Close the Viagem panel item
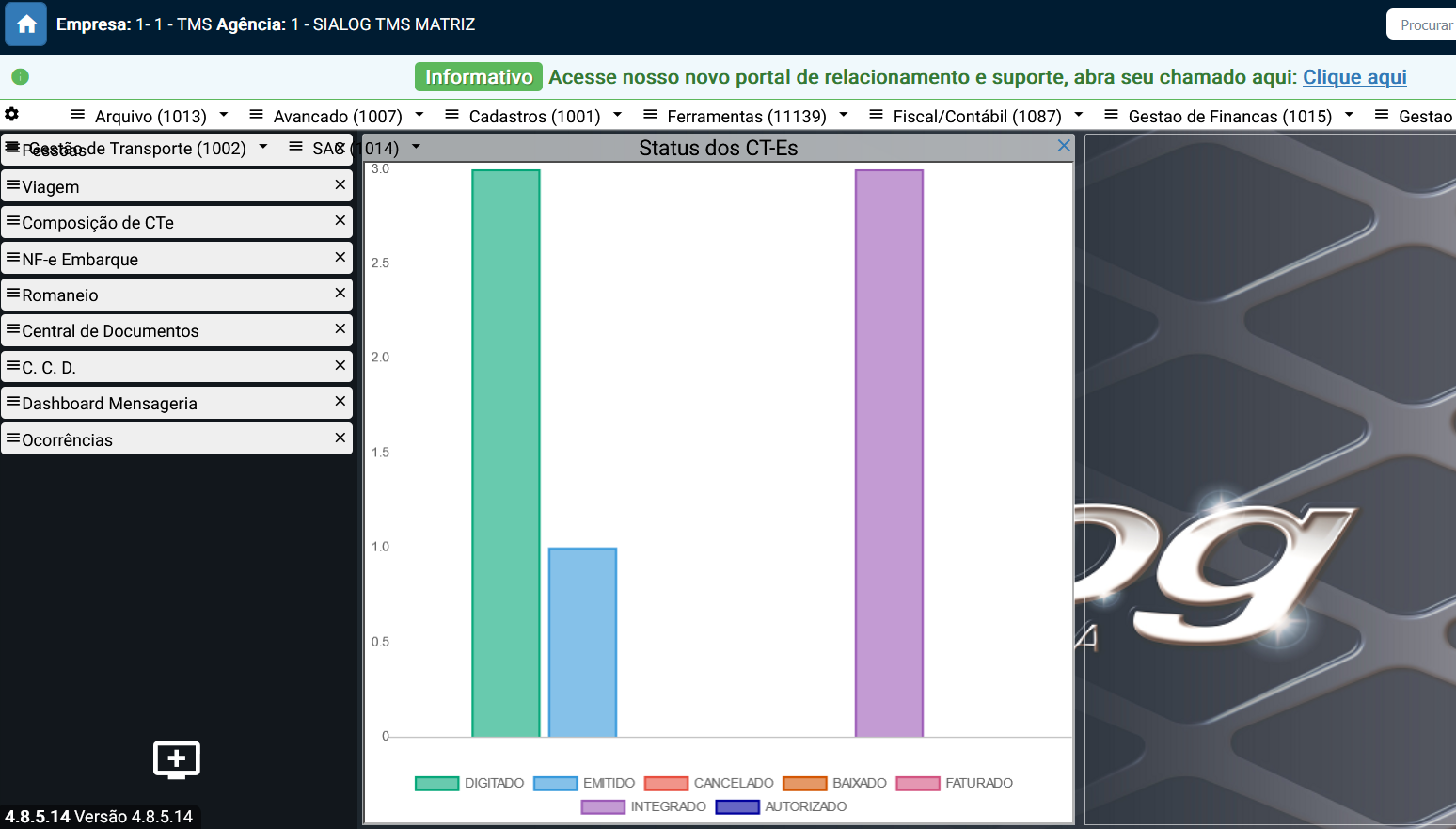The image size is (1456, 829). pyautogui.click(x=340, y=185)
